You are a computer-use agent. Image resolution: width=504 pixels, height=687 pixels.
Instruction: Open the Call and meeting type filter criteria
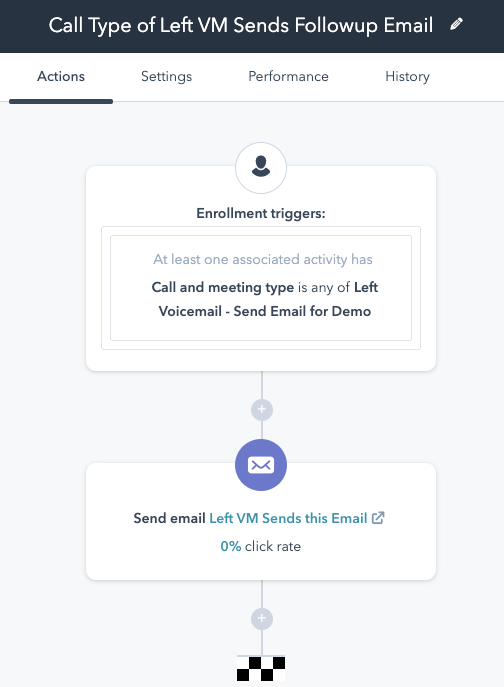pyautogui.click(x=265, y=299)
